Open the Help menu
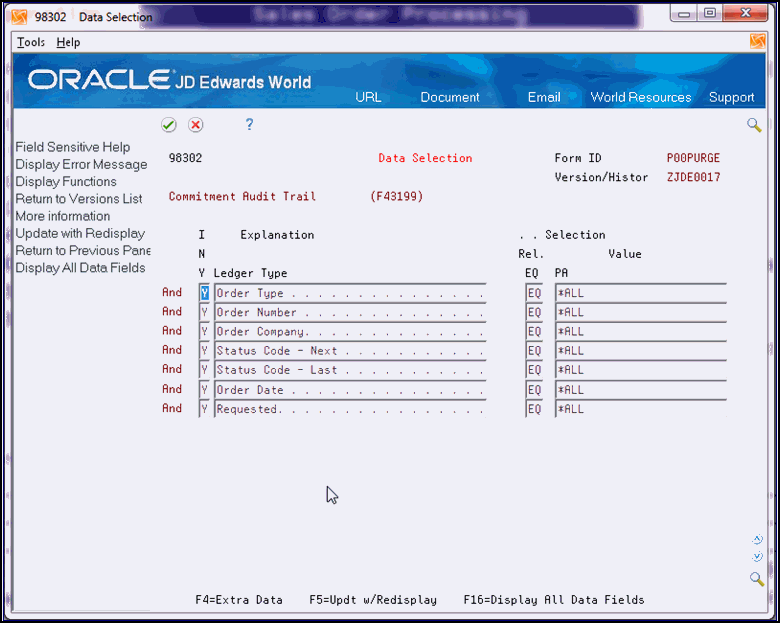Image resolution: width=780 pixels, height=623 pixels. click(68, 42)
